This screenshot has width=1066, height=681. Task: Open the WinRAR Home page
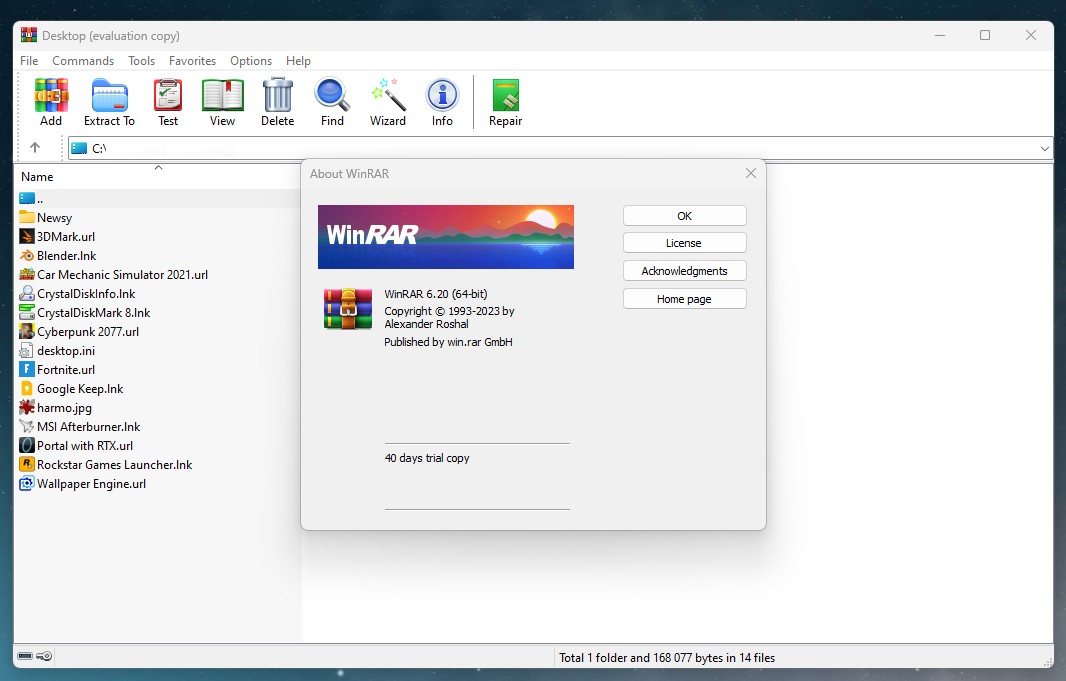click(x=684, y=298)
